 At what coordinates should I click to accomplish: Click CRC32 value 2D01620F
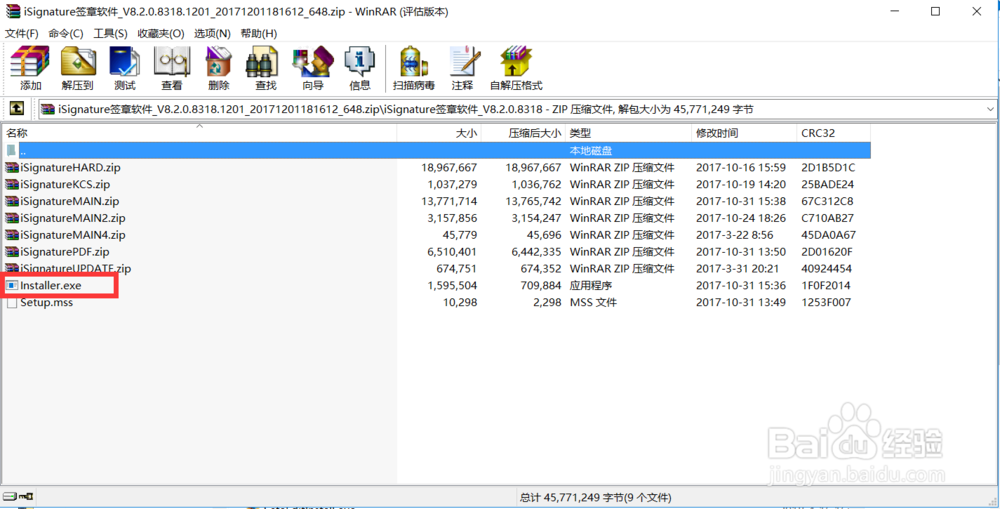click(827, 251)
